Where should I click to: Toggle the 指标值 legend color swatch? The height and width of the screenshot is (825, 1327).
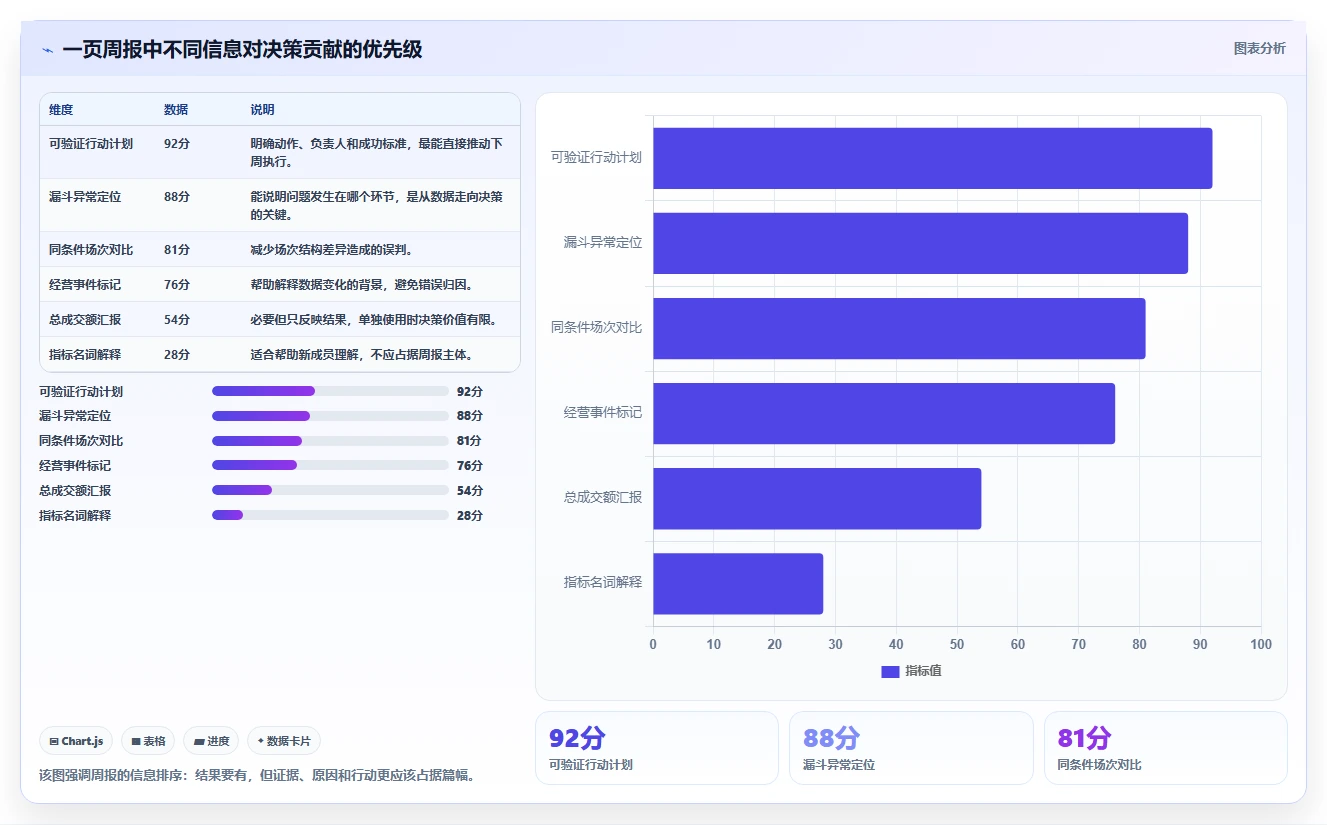pyautogui.click(x=890, y=671)
